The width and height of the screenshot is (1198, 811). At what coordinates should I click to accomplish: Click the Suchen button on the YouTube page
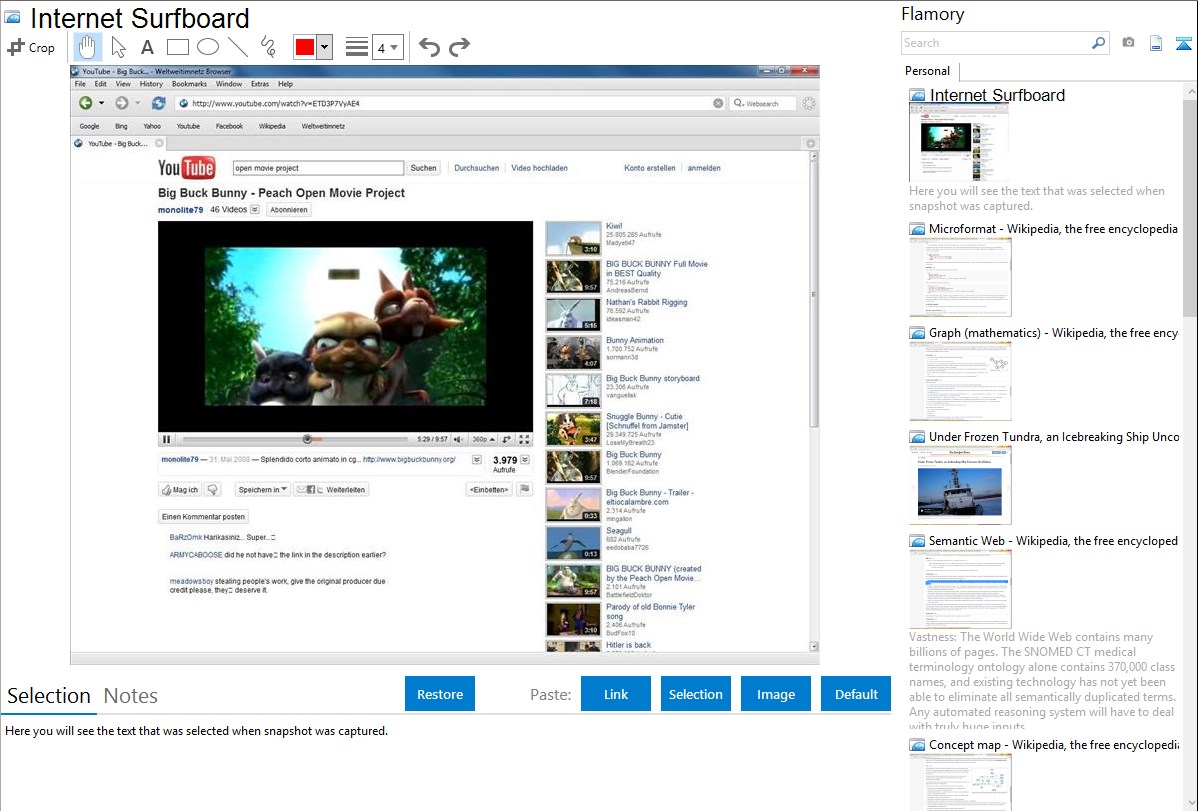click(423, 168)
